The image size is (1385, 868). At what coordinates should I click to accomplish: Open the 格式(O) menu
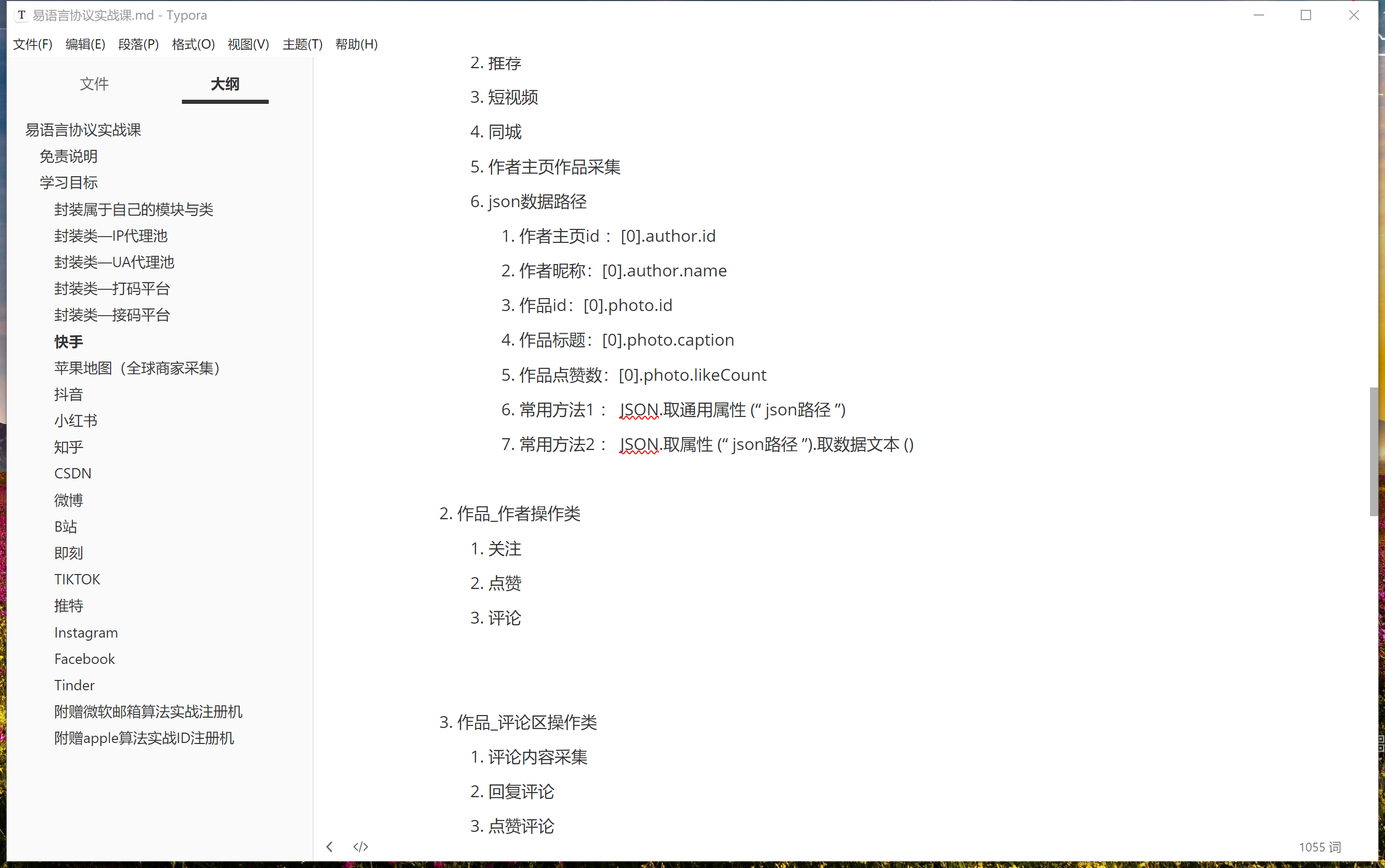pos(193,44)
